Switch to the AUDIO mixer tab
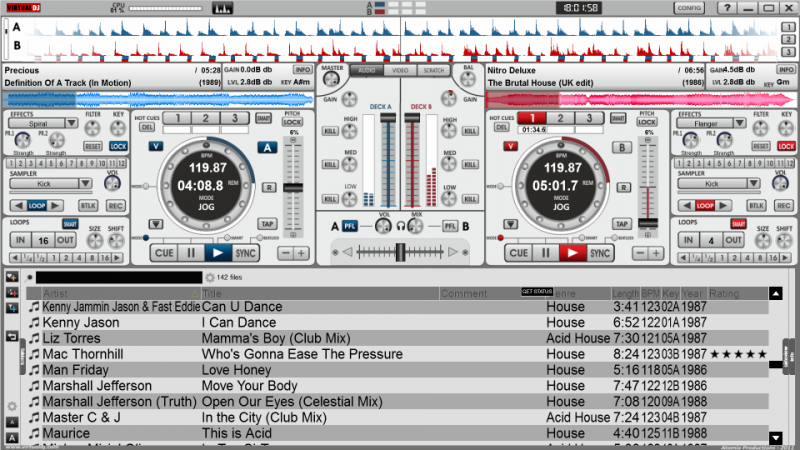Screen dimensions: 800x450 click(x=366, y=70)
